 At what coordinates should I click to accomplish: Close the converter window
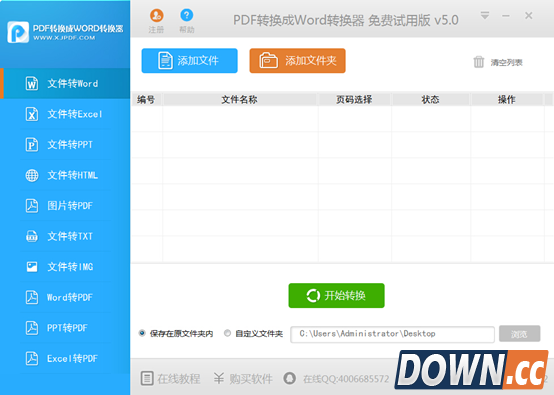tap(529, 16)
